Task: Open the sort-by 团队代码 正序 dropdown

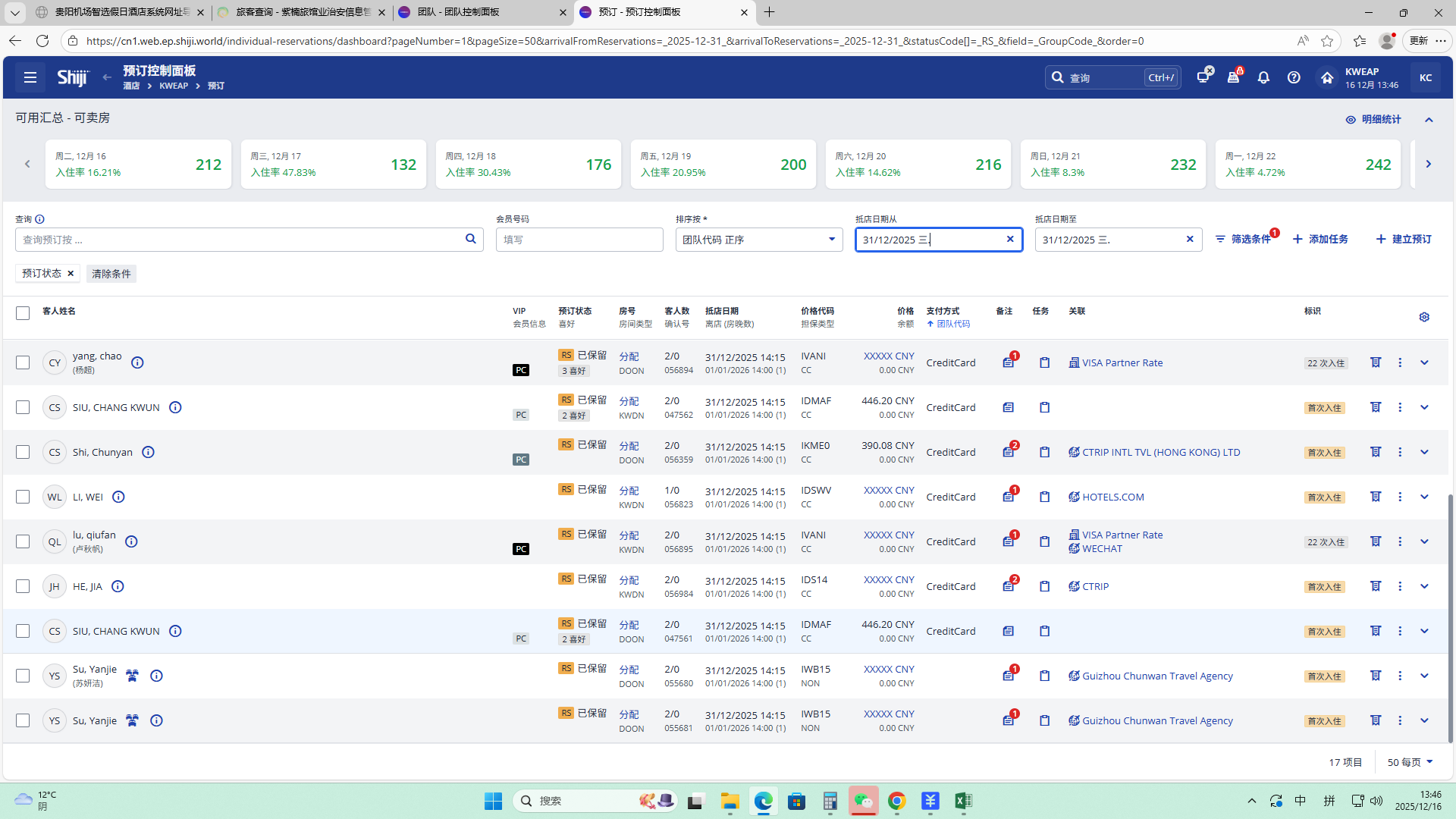Action: [x=758, y=240]
